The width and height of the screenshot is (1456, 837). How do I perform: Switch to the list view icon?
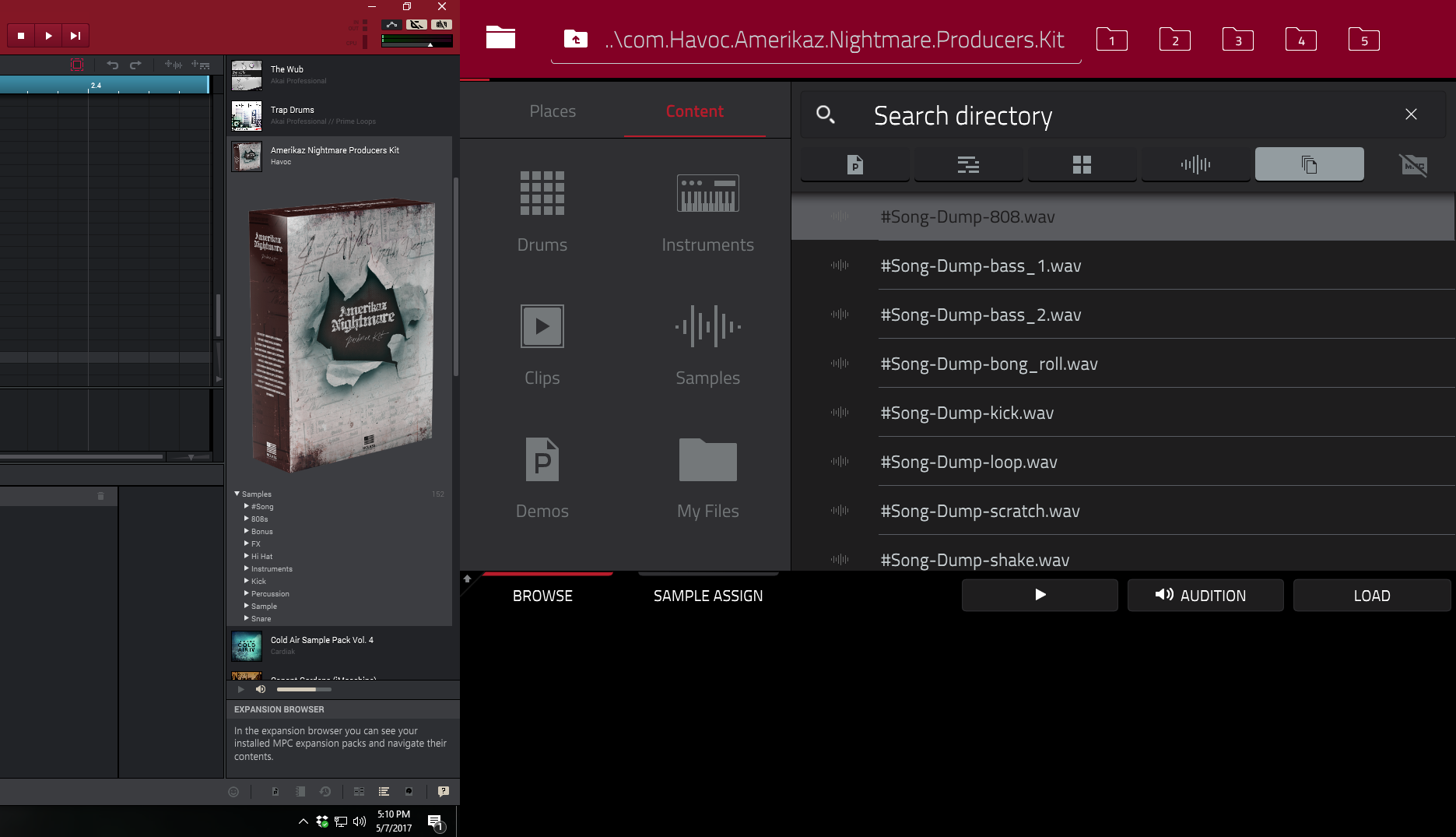click(384, 792)
